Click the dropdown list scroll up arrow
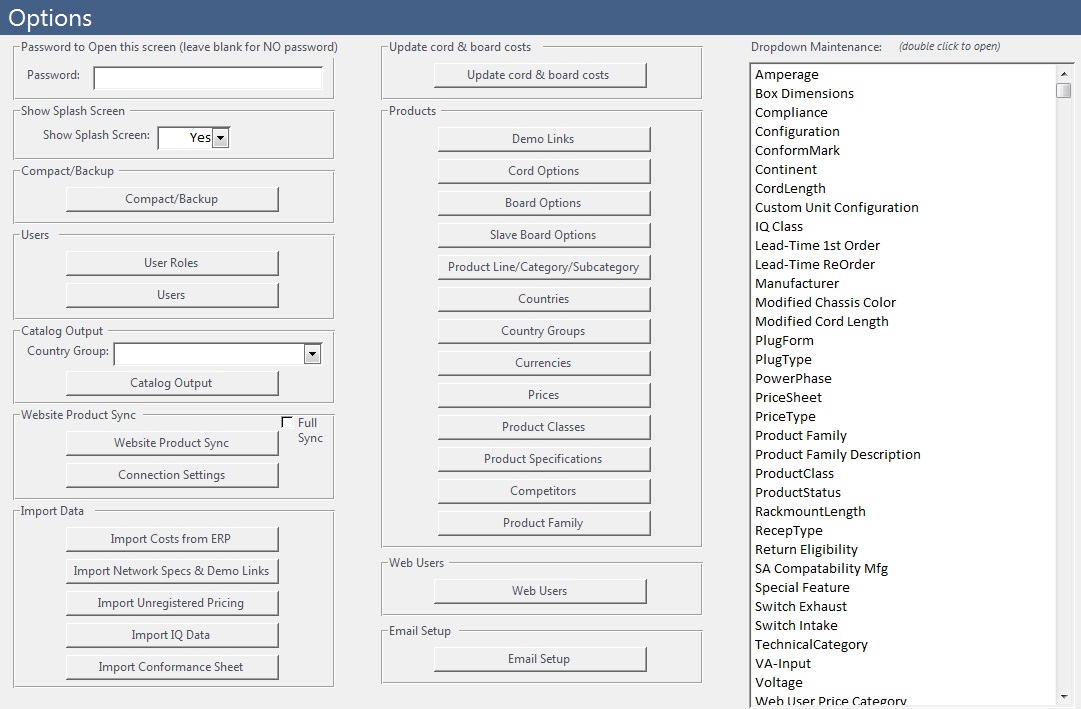The width and height of the screenshot is (1081, 709). click(1064, 73)
